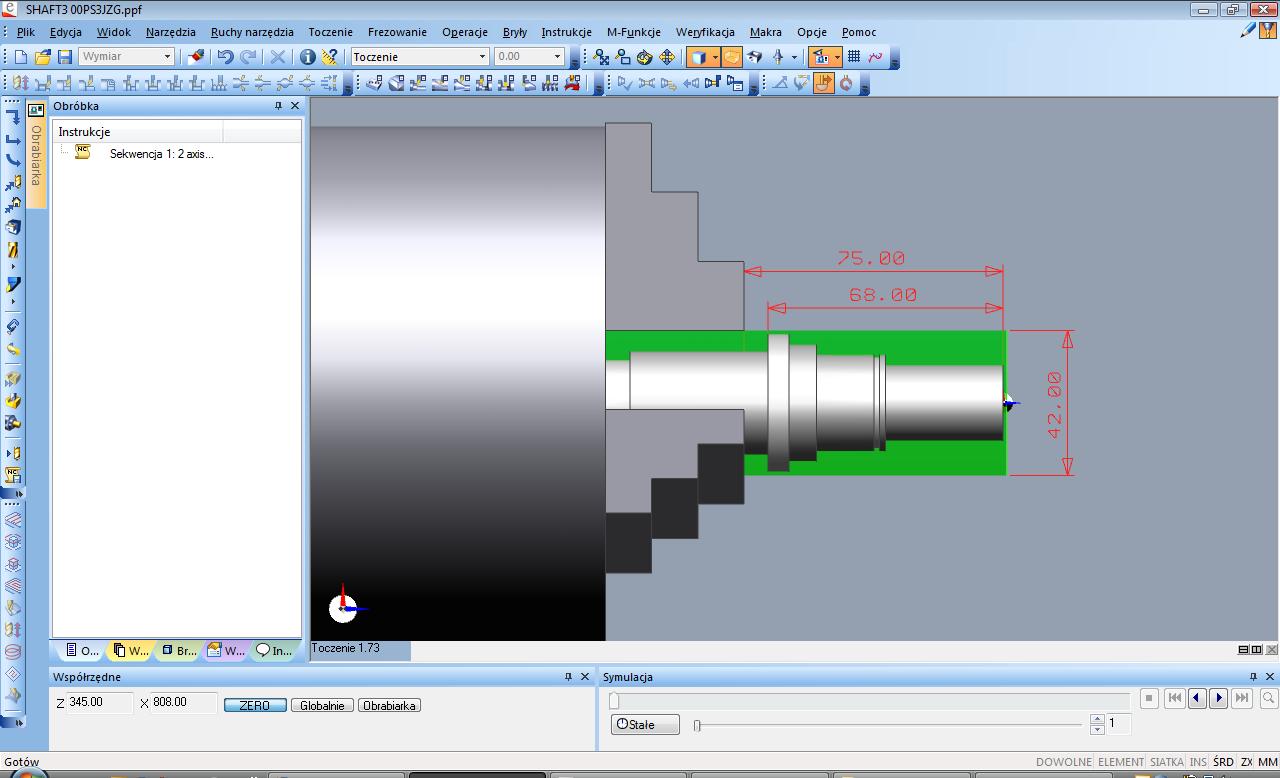This screenshot has height=778, width=1280.
Task: Click the brush cleanup icon
Action: point(196,57)
